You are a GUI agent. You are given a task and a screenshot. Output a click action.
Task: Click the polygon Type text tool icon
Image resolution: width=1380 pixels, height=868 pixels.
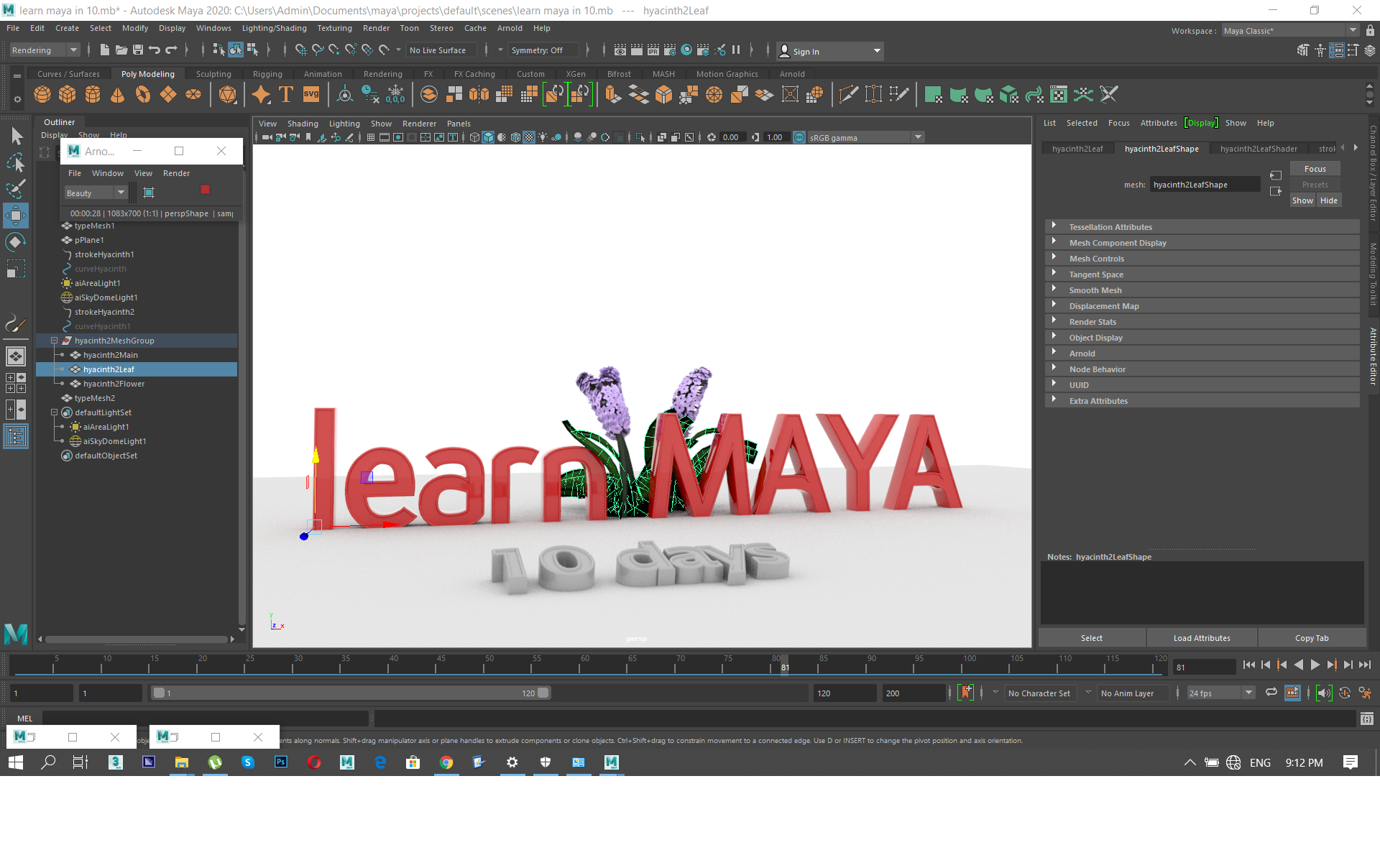[x=286, y=95]
